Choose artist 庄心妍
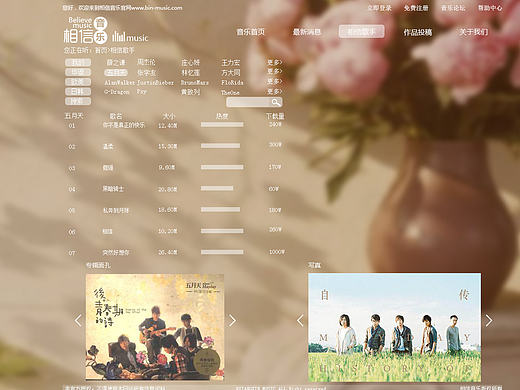Screen dimensions: 520x390 point(190,62)
